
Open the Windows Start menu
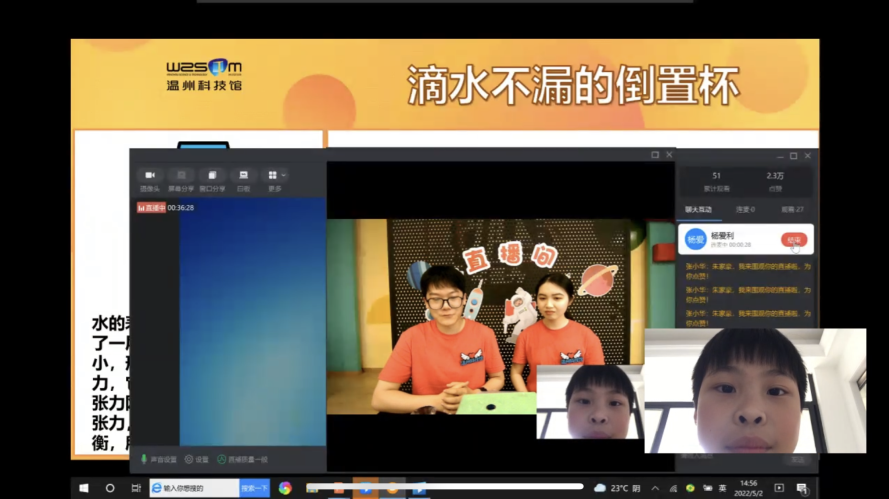pos(83,488)
